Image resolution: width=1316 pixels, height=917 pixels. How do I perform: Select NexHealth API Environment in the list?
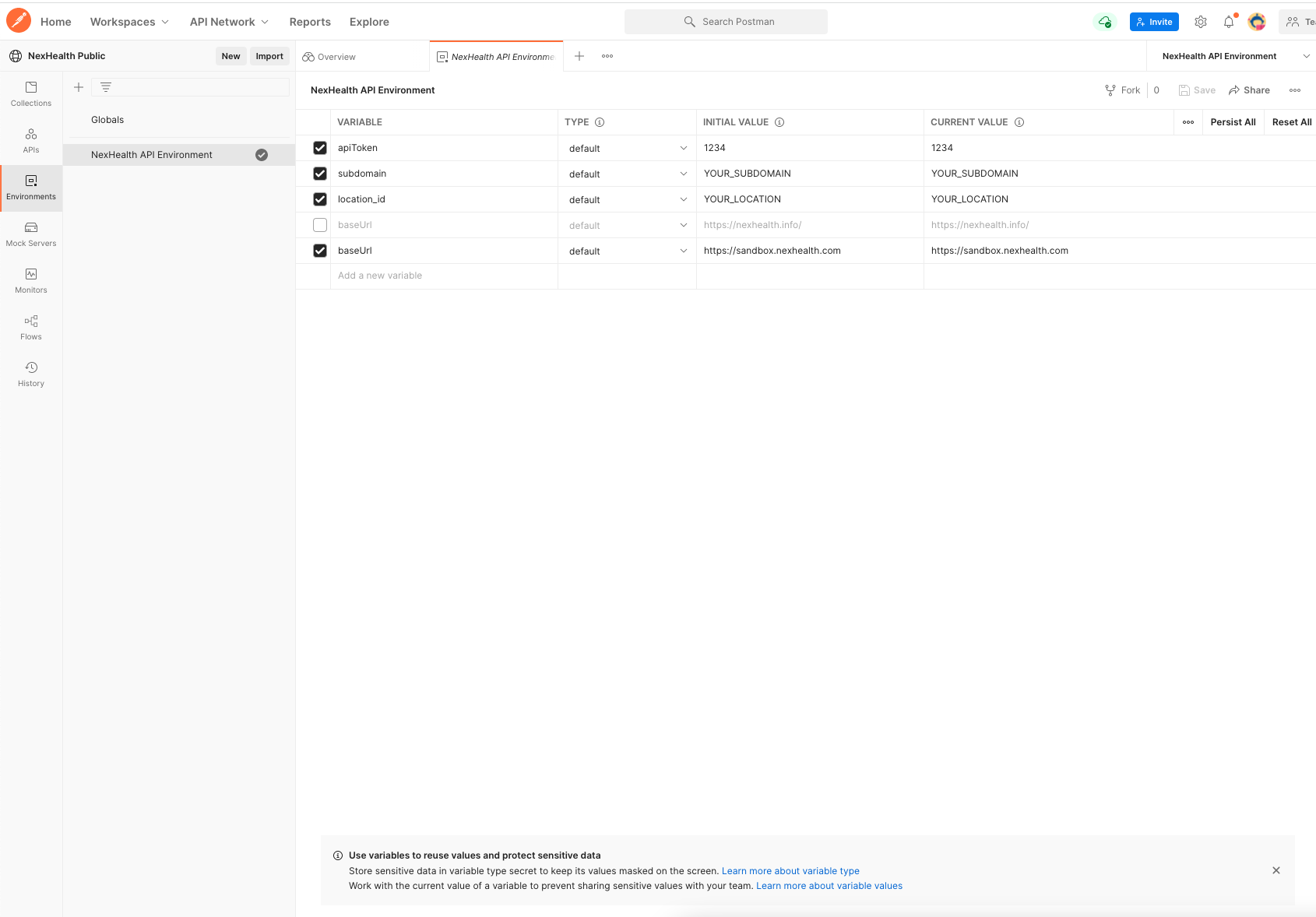[179, 155]
